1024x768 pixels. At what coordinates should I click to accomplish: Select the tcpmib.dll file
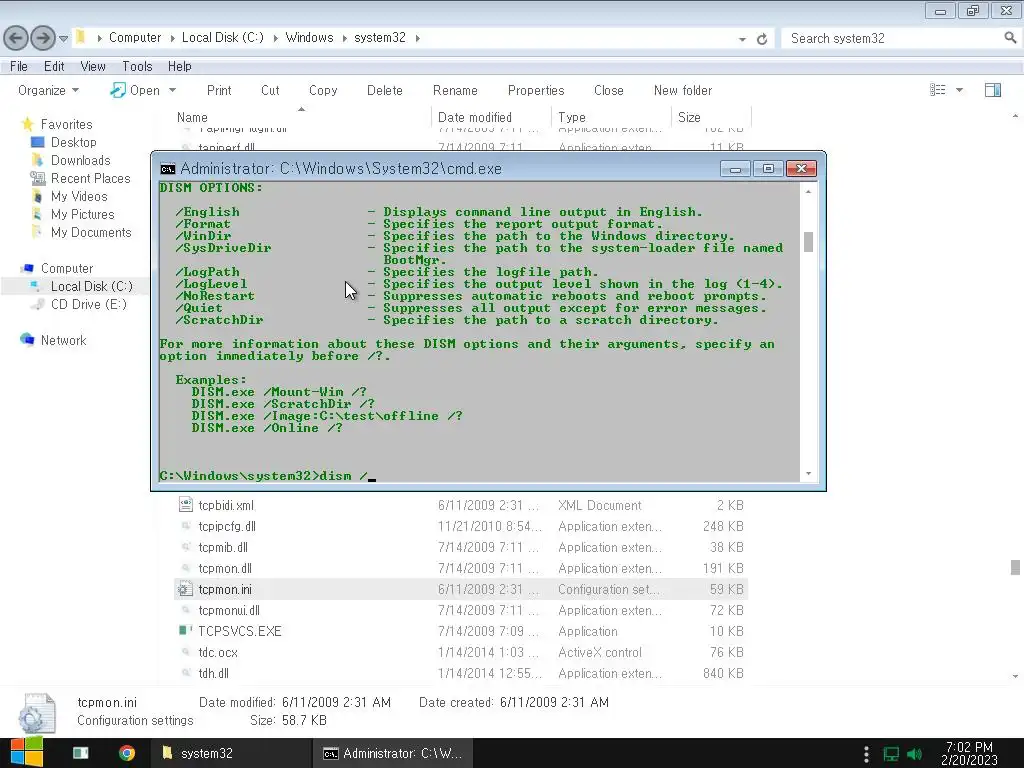pyautogui.click(x=223, y=547)
